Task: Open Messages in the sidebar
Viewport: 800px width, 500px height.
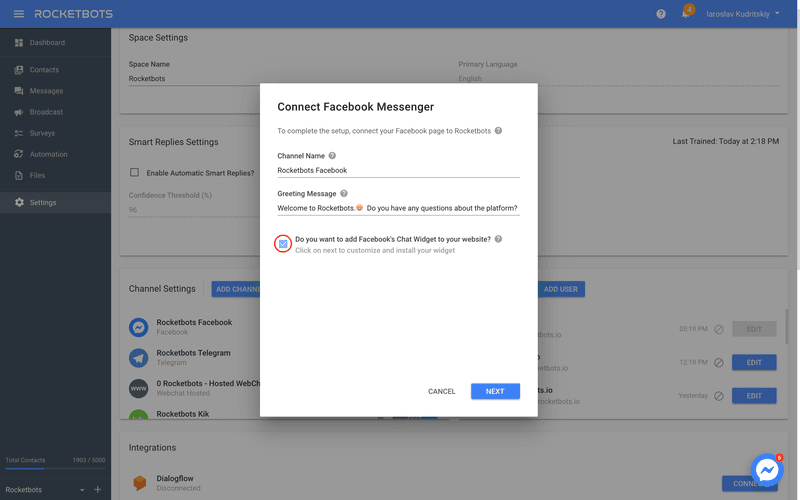Action: 55,91
